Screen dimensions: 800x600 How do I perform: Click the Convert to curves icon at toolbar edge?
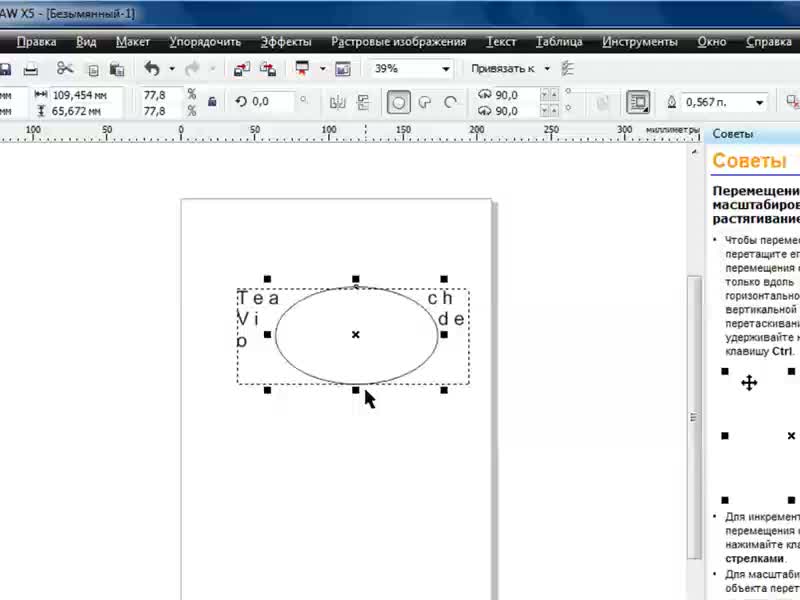pyautogui.click(x=793, y=102)
